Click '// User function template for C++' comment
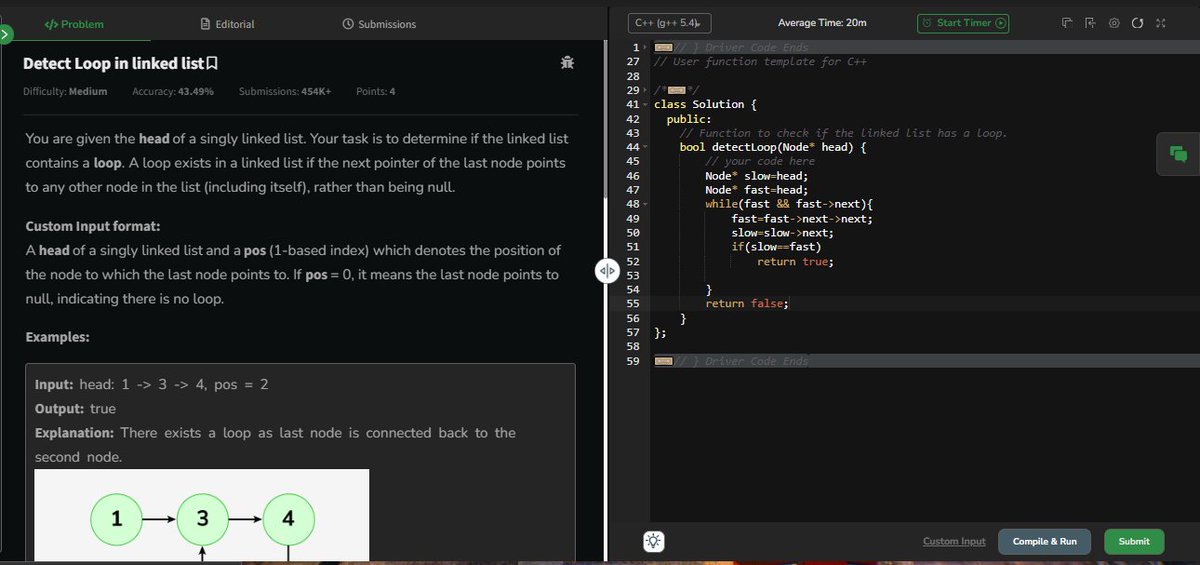 [x=760, y=62]
